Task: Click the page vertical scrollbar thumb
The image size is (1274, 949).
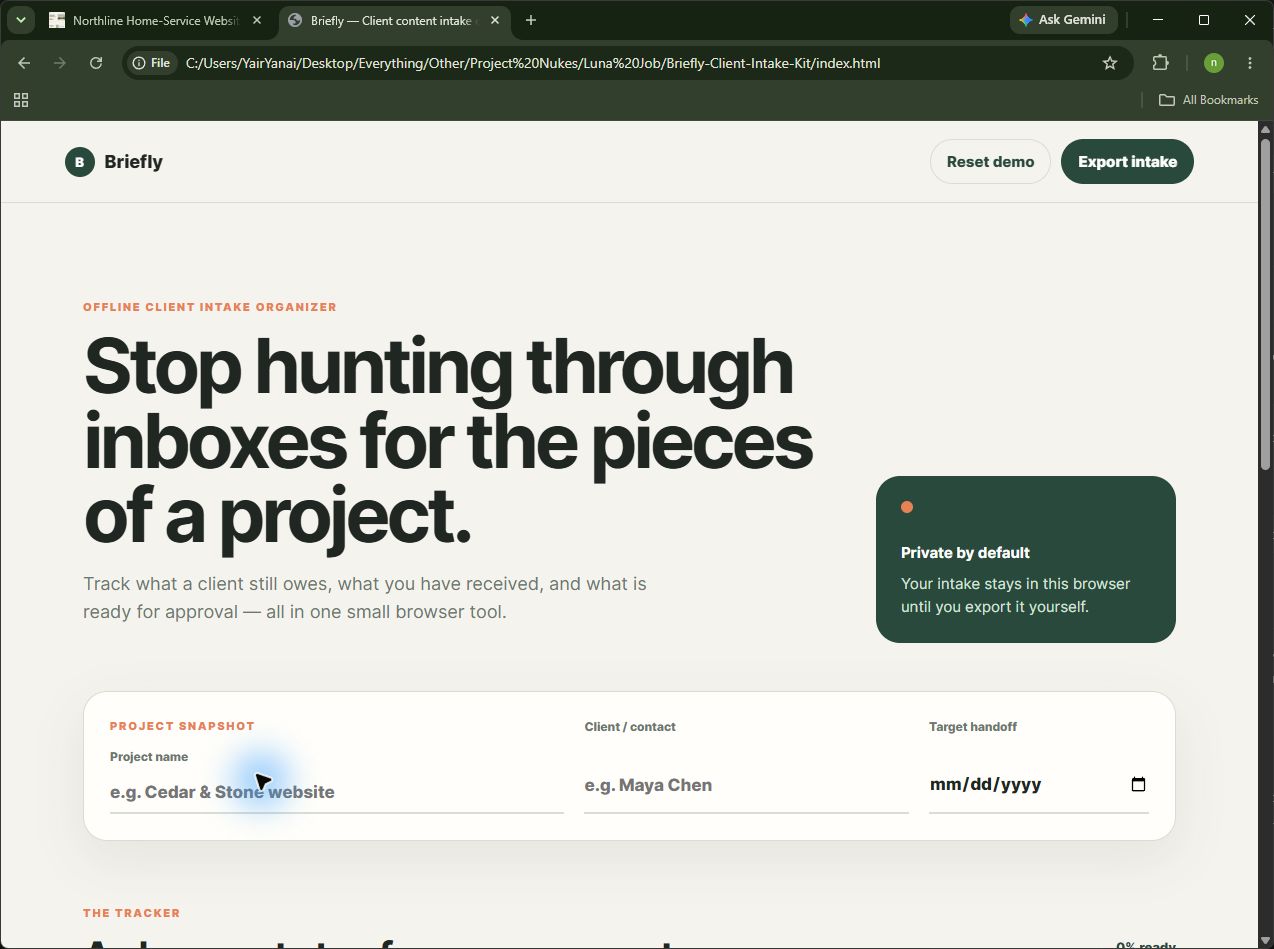Action: (x=1265, y=305)
